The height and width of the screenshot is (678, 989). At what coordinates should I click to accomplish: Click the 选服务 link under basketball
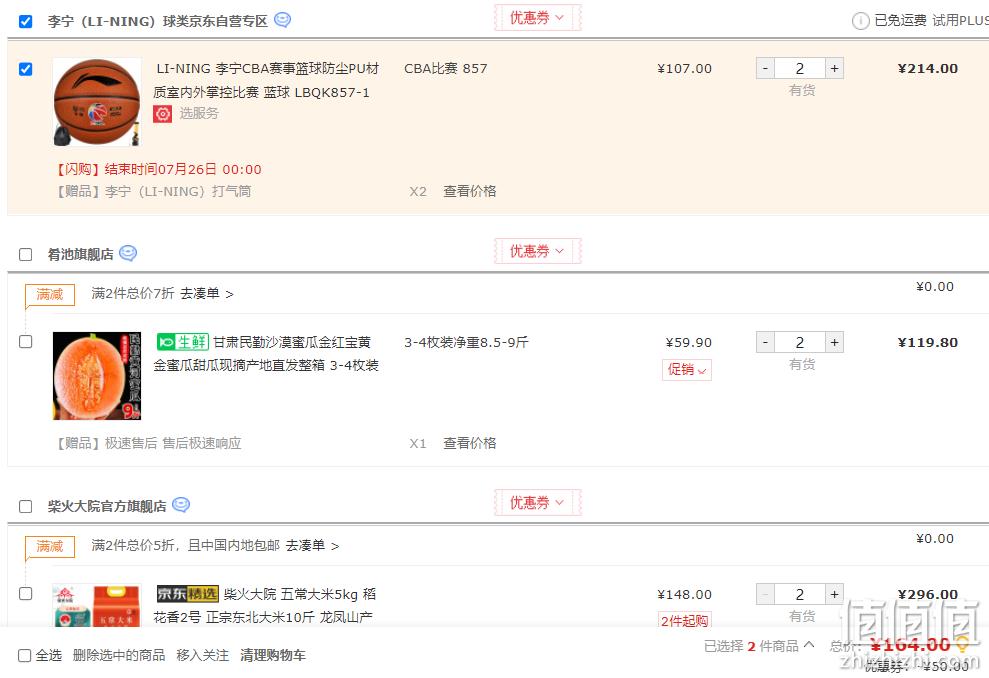coord(199,114)
